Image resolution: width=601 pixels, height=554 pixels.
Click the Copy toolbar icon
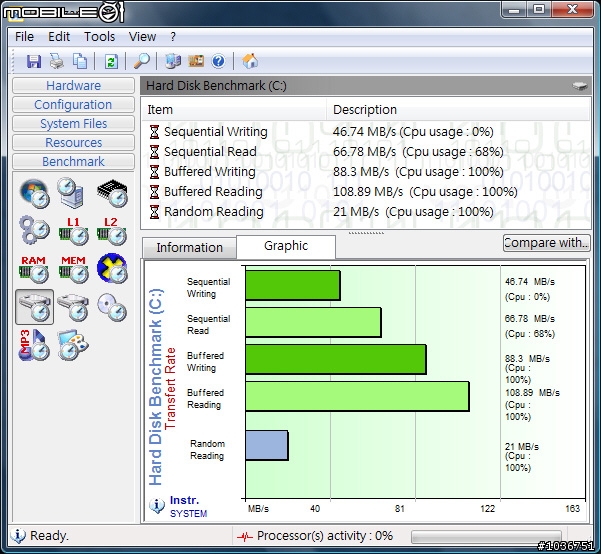pos(80,61)
